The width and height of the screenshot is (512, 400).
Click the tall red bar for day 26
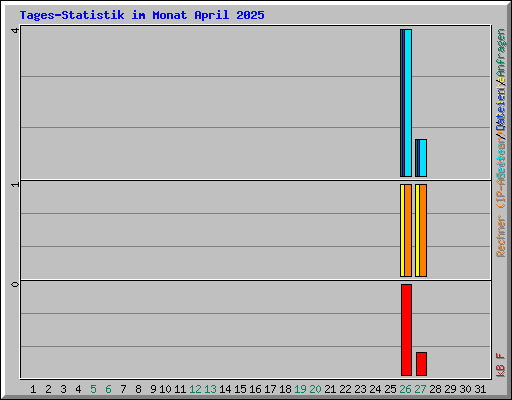[x=406, y=330]
